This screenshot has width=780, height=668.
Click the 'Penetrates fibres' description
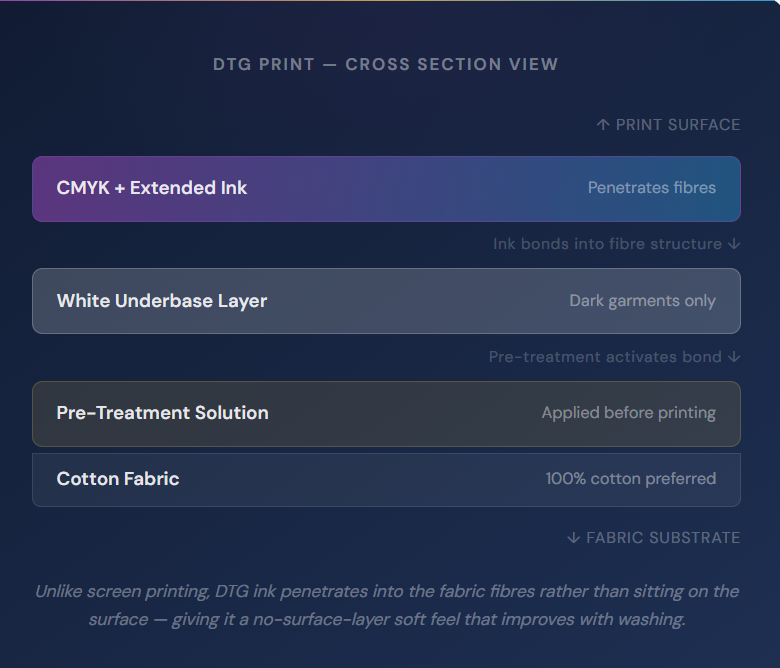[652, 188]
